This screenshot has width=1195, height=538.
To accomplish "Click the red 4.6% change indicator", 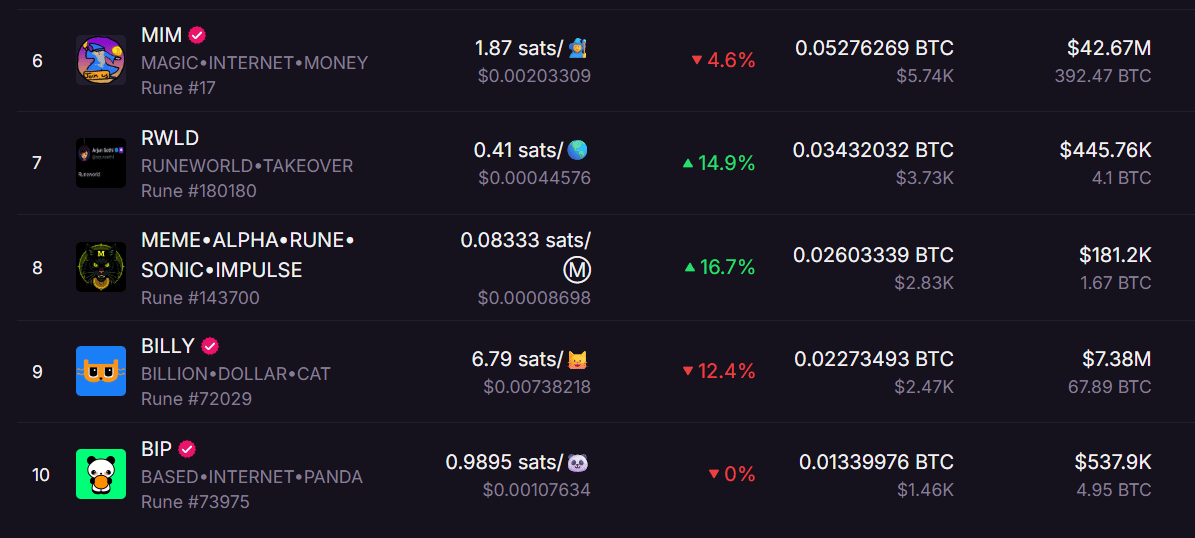I will coord(723,60).
